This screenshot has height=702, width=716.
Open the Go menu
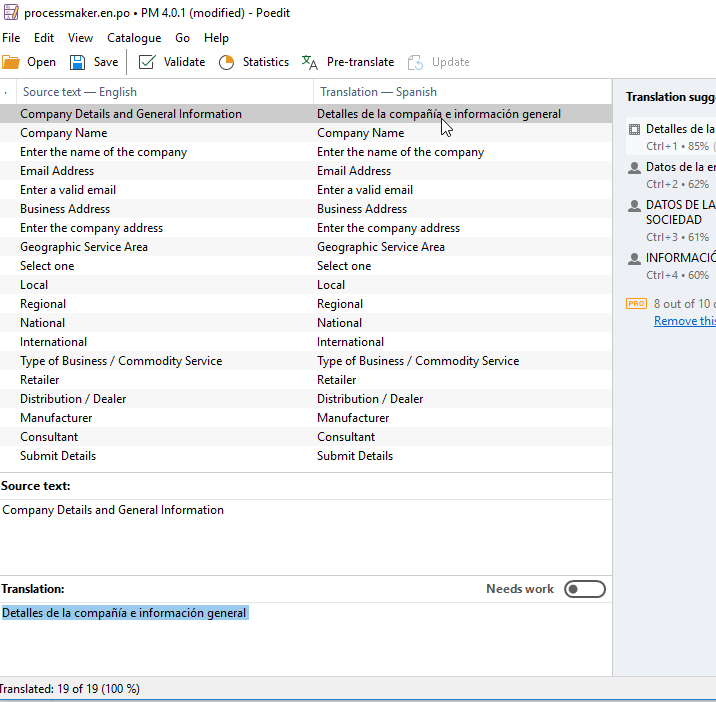(182, 38)
